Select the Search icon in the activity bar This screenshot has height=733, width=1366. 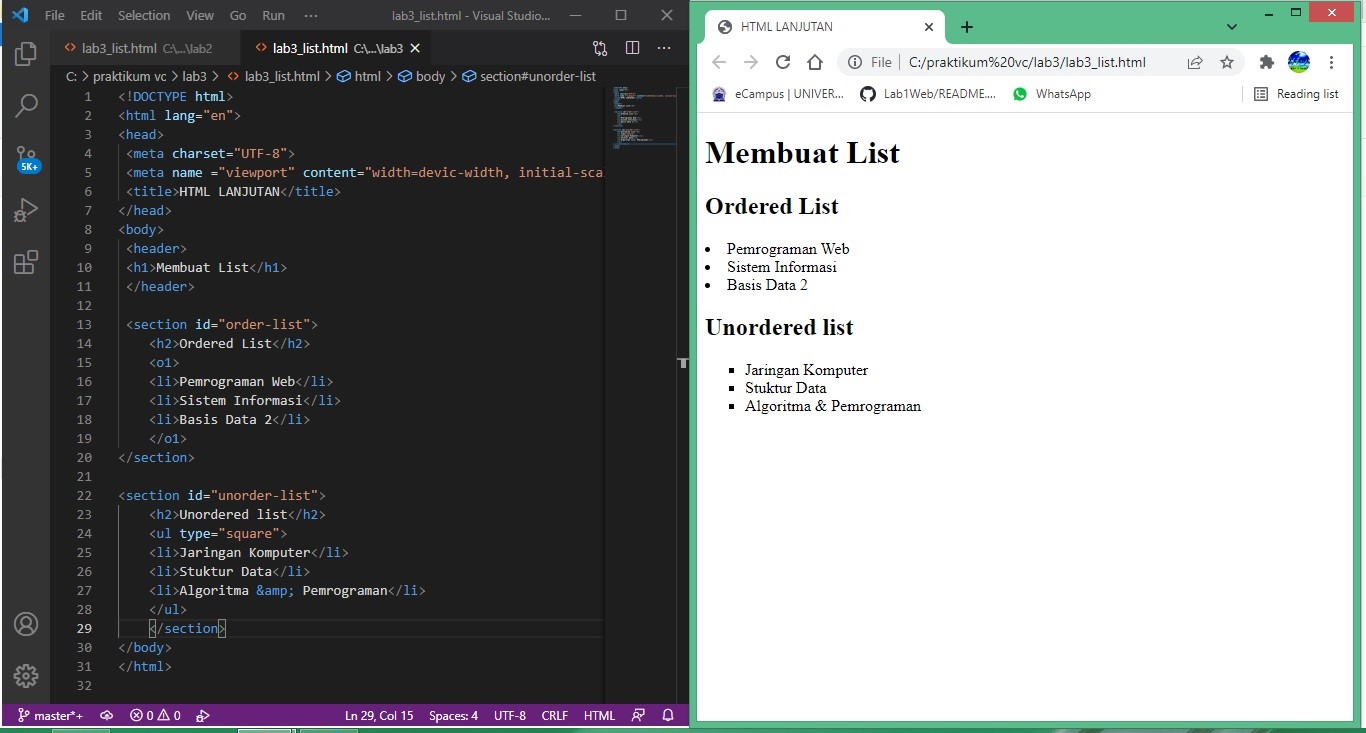pyautogui.click(x=26, y=106)
